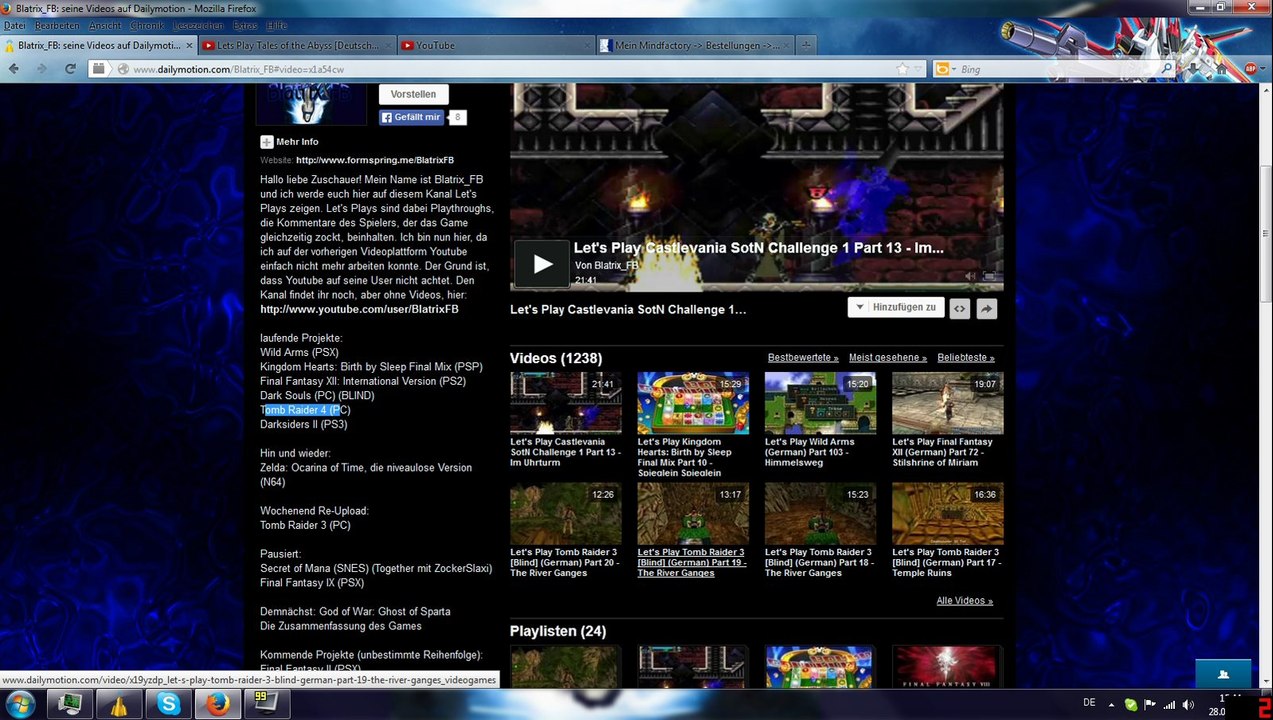Sort videos by 'Meist gesehene'
This screenshot has height=720, width=1273.
(x=888, y=357)
